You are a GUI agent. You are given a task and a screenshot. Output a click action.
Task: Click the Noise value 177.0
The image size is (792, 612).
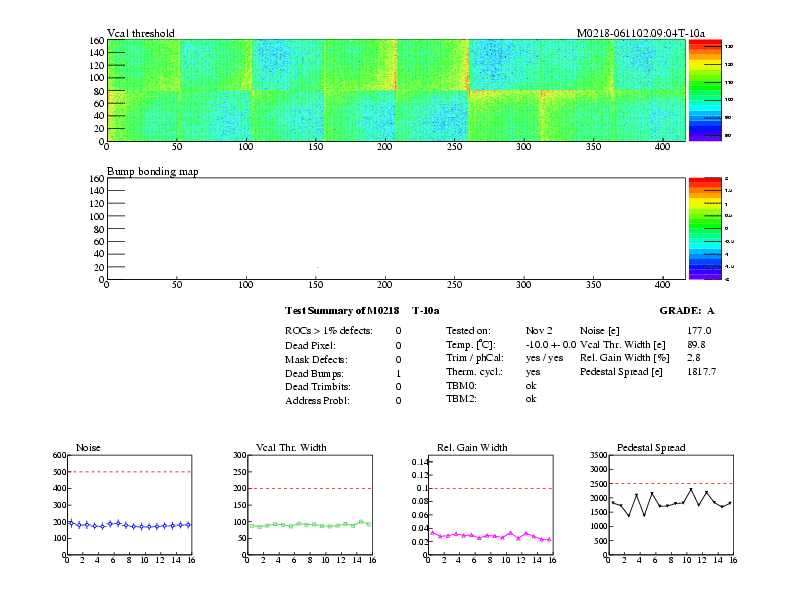point(699,330)
